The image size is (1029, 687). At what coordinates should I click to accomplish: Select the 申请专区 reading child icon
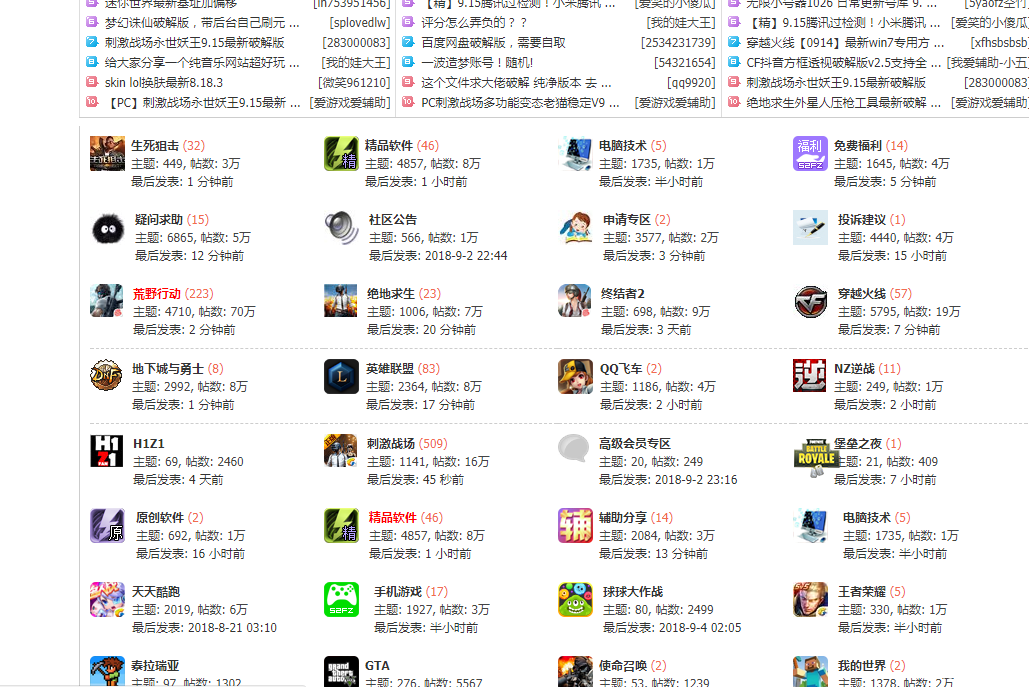[x=576, y=228]
